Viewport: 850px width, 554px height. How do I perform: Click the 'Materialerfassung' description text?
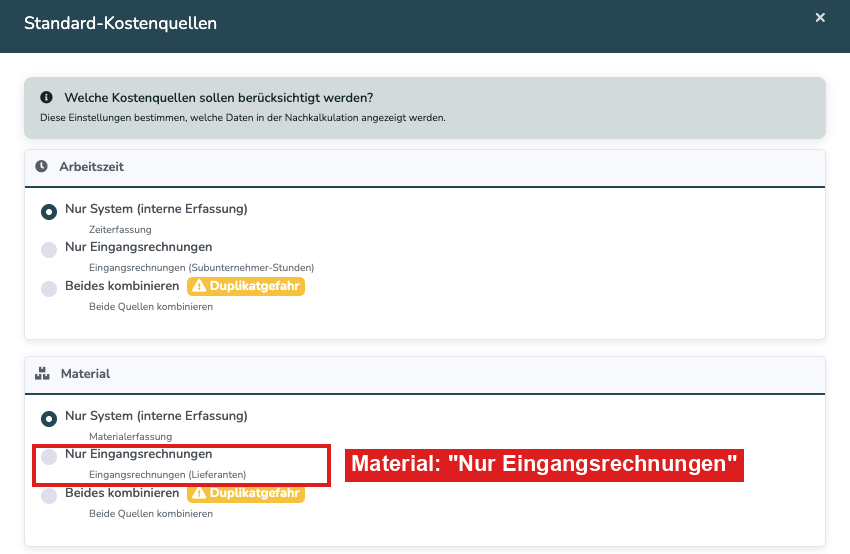(x=131, y=436)
